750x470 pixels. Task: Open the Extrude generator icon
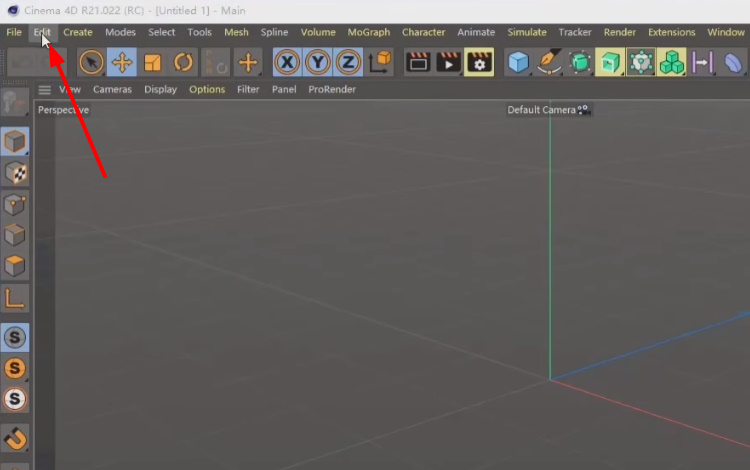610,62
